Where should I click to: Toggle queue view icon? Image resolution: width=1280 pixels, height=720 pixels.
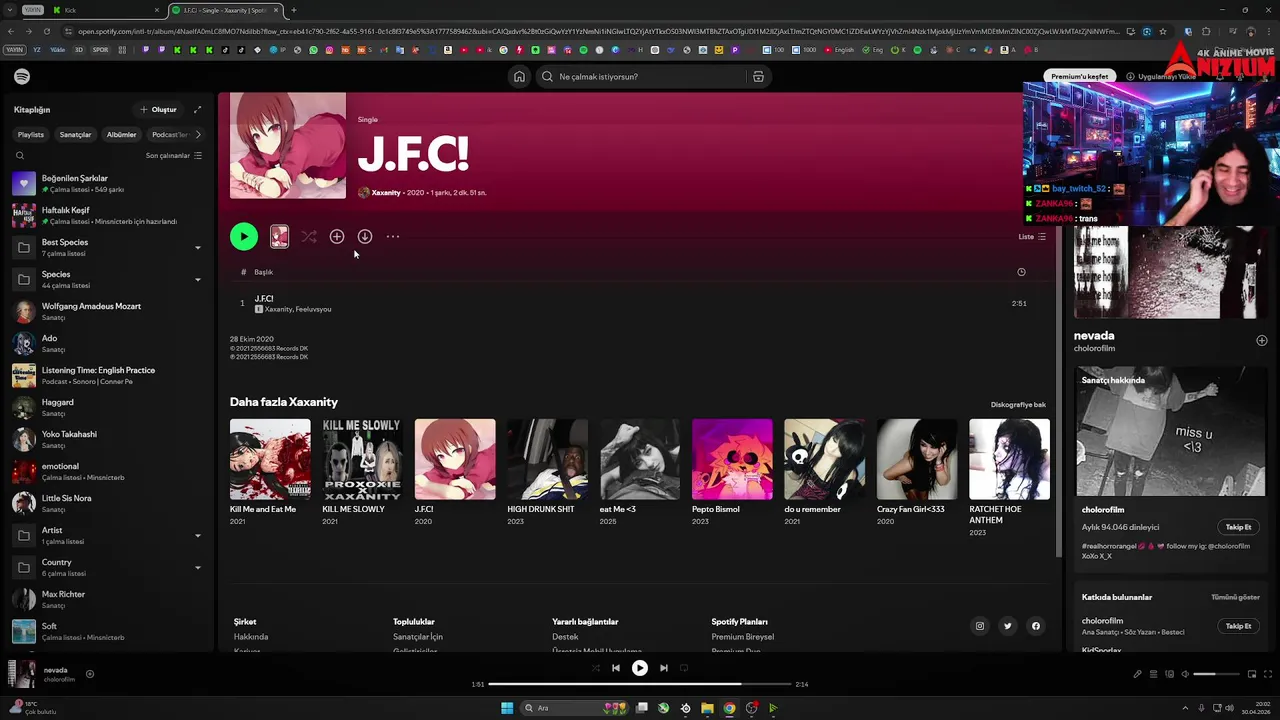(1153, 674)
